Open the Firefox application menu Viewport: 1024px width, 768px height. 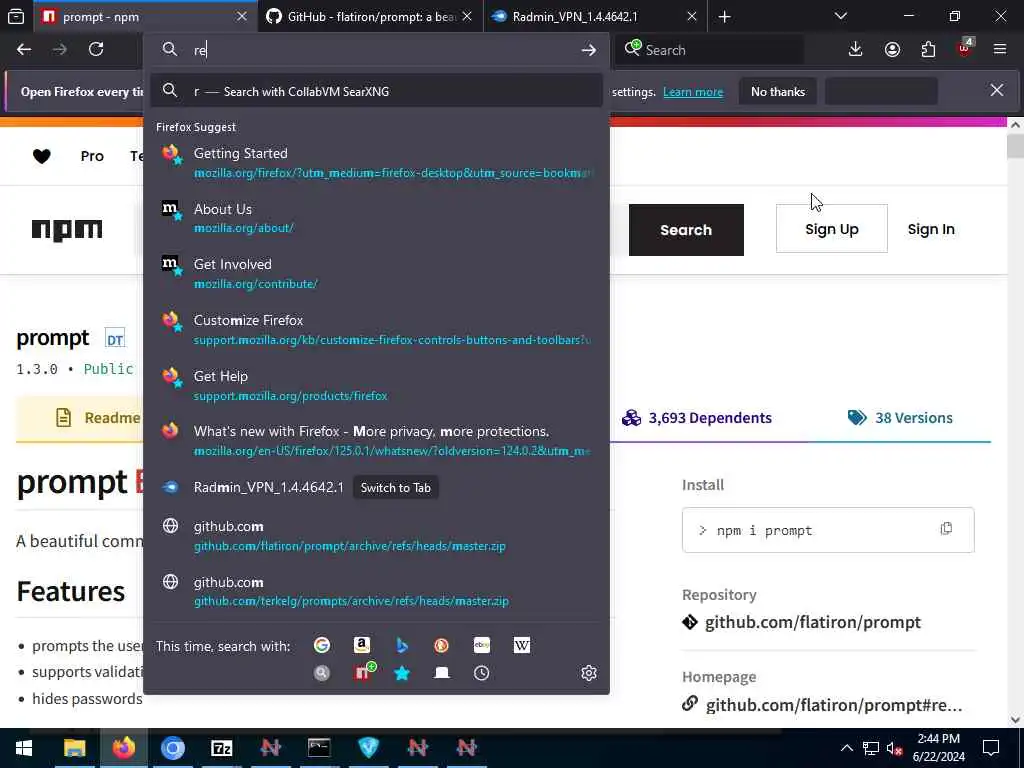(1000, 50)
